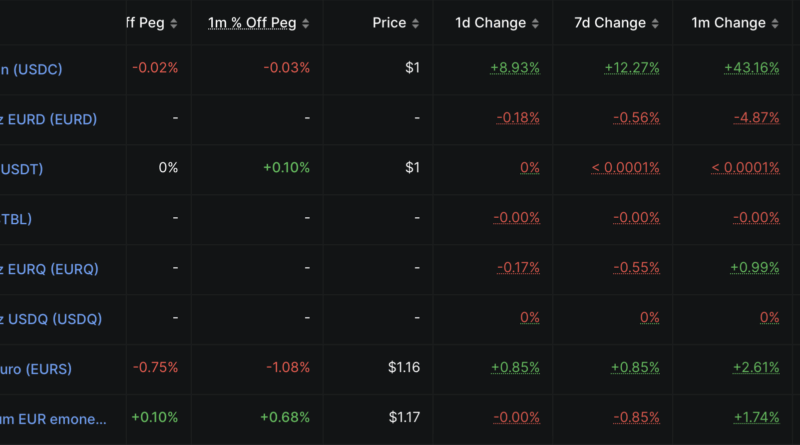Open the EURQ stablecoin page
Screen dimensions: 800x445
tap(49, 269)
